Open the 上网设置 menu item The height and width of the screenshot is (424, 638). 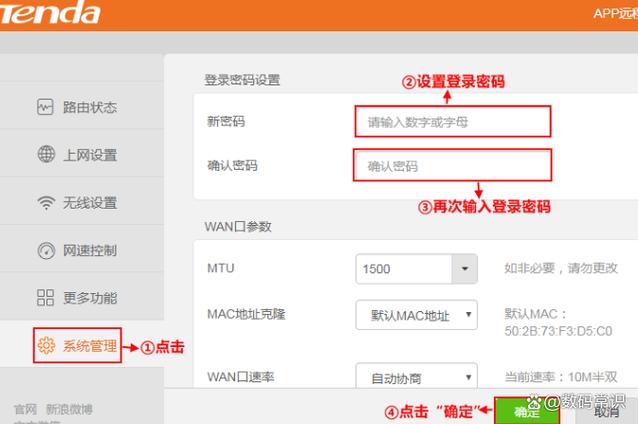click(81, 155)
